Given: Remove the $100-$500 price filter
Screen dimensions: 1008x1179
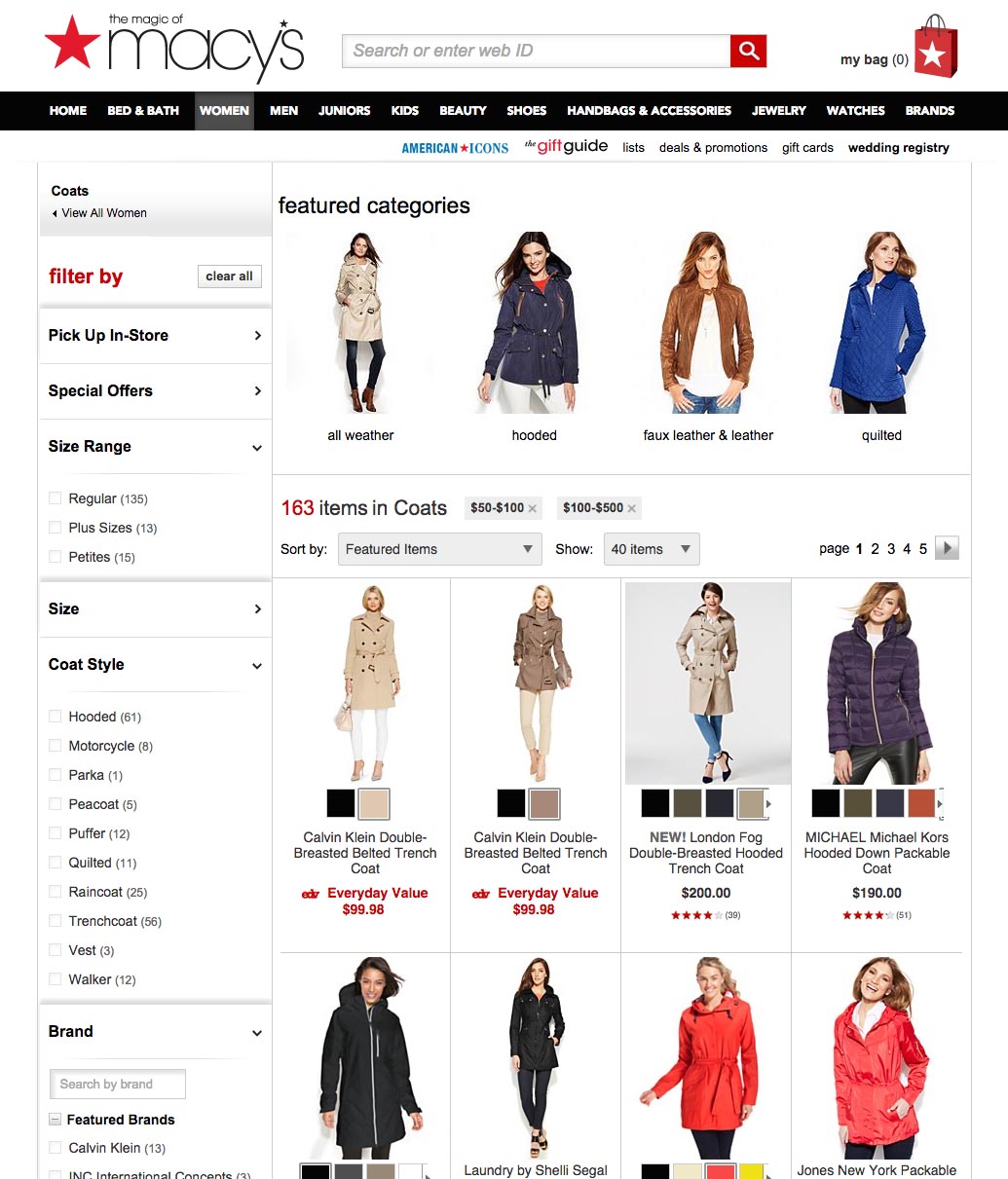Looking at the screenshot, I should [632, 508].
